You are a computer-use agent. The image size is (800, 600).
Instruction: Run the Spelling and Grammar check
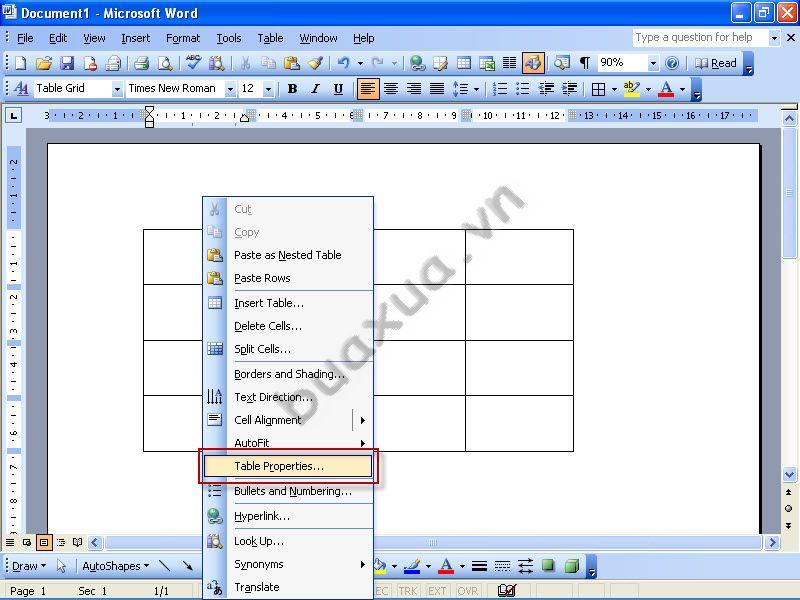[x=193, y=63]
